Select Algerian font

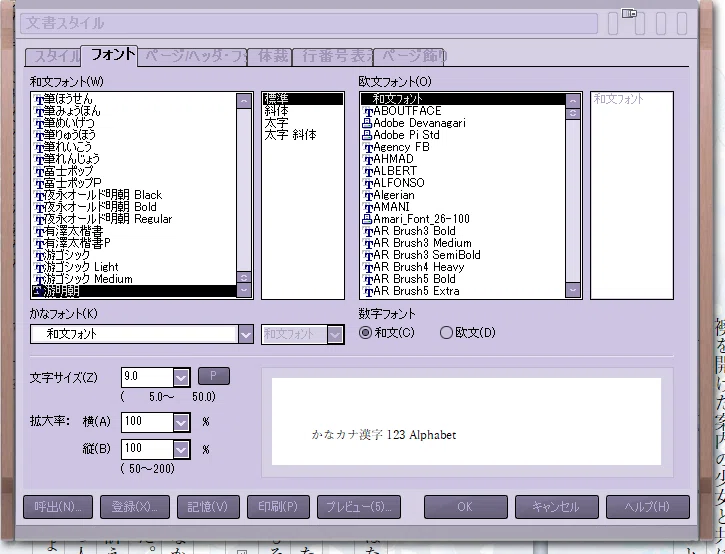(463, 195)
